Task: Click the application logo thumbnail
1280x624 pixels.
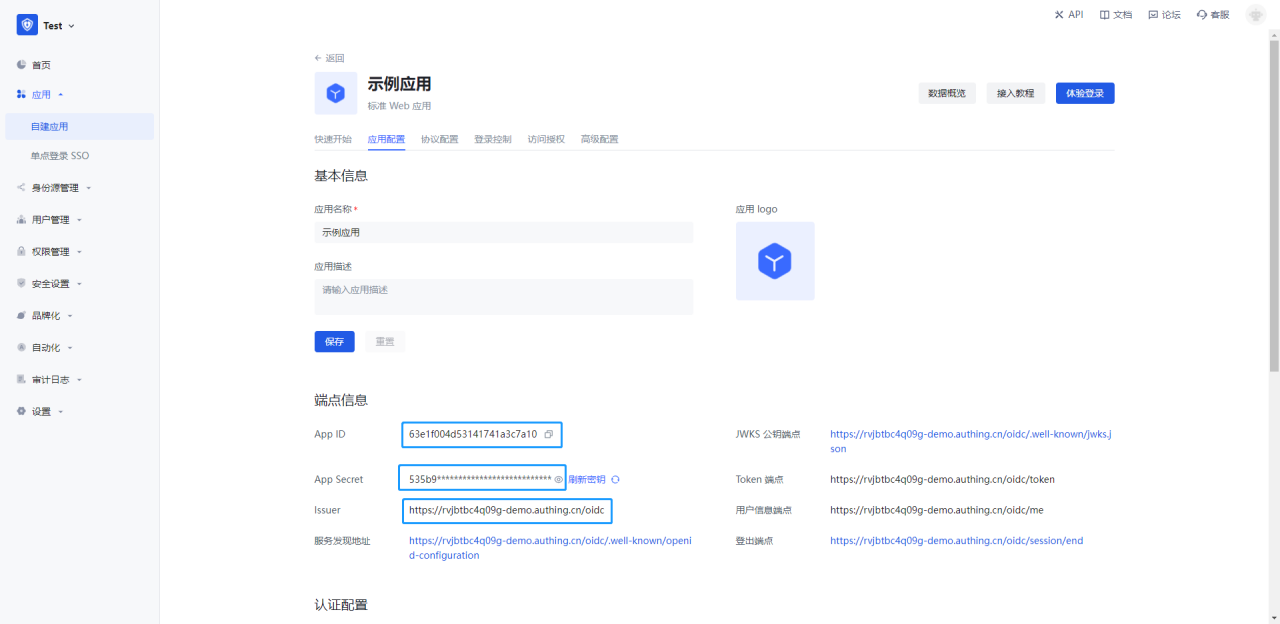Action: point(775,261)
